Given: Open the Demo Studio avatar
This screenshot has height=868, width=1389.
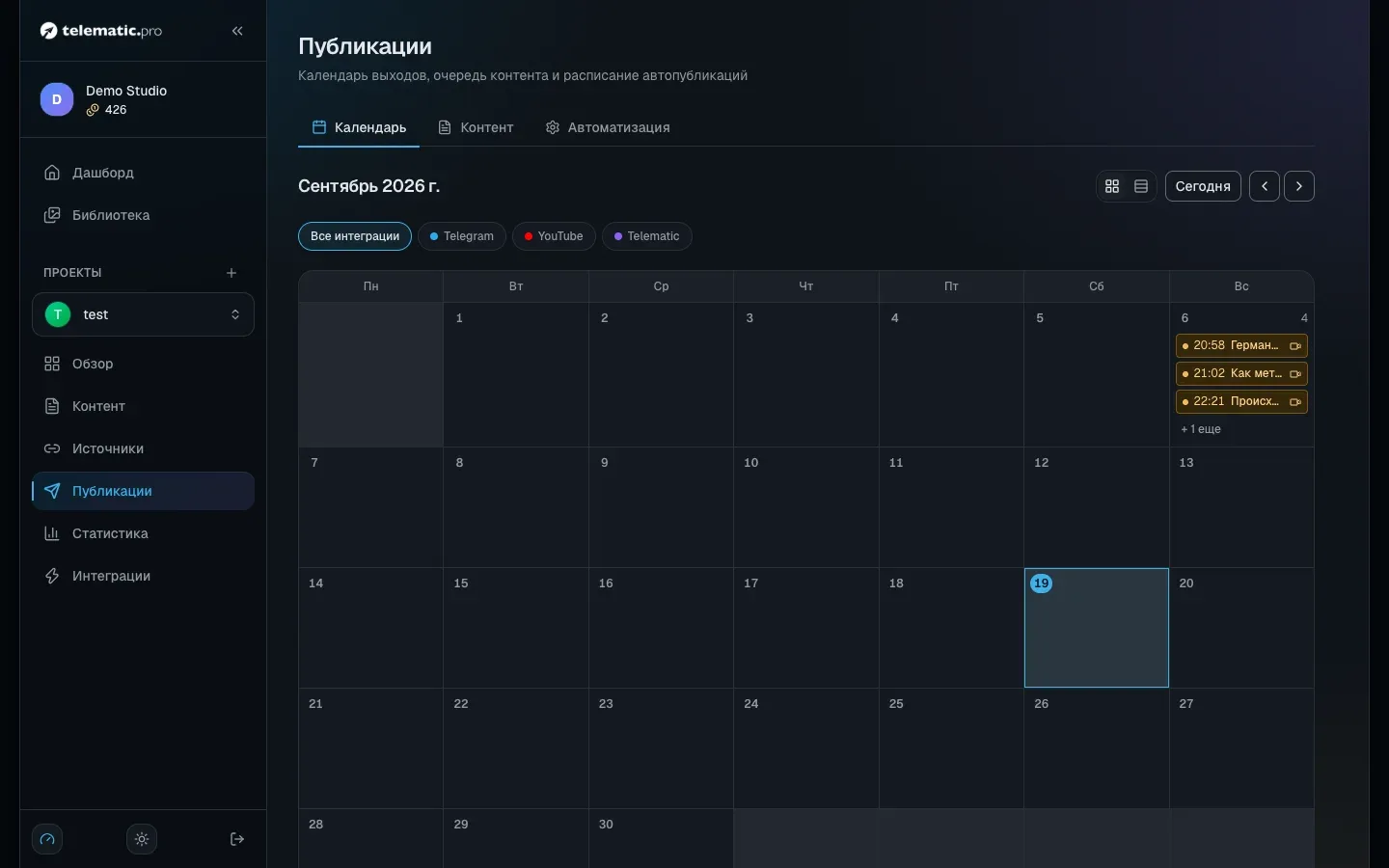Looking at the screenshot, I should pyautogui.click(x=57, y=99).
